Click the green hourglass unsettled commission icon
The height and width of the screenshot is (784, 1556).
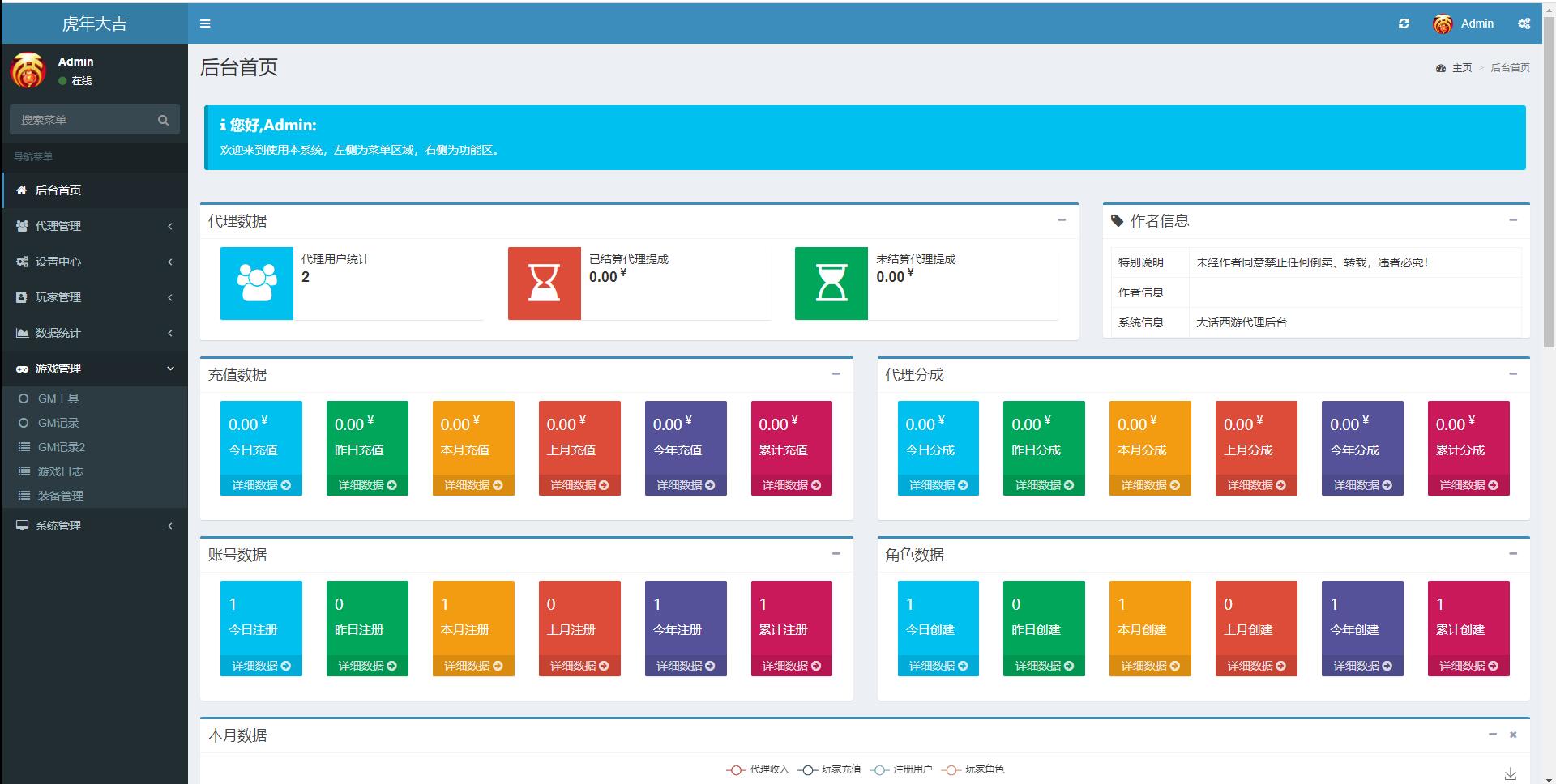831,283
